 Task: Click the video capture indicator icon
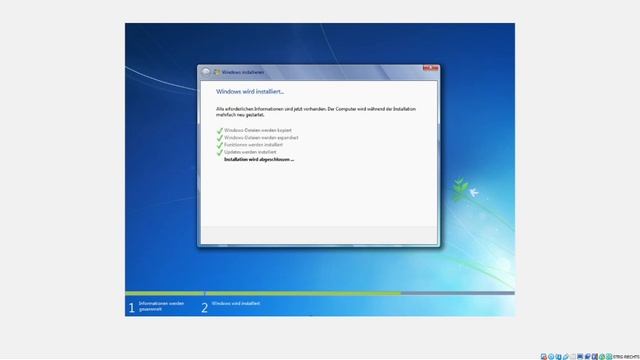click(587, 357)
